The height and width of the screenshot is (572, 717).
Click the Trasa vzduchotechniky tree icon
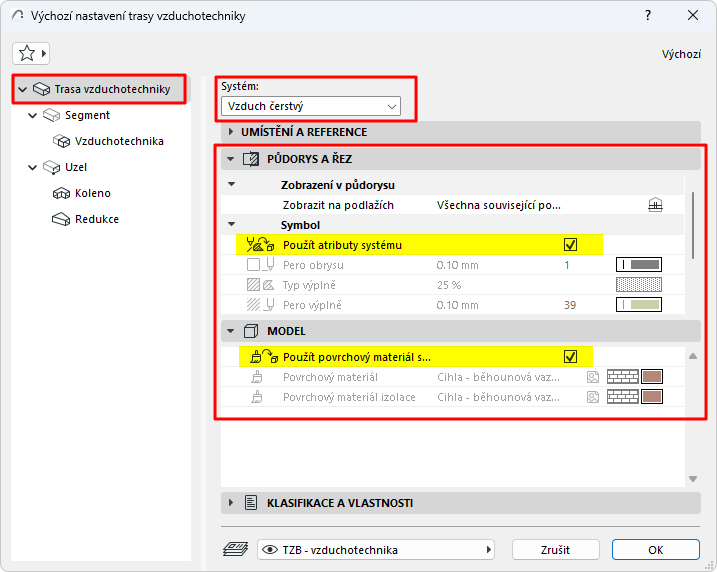41,89
